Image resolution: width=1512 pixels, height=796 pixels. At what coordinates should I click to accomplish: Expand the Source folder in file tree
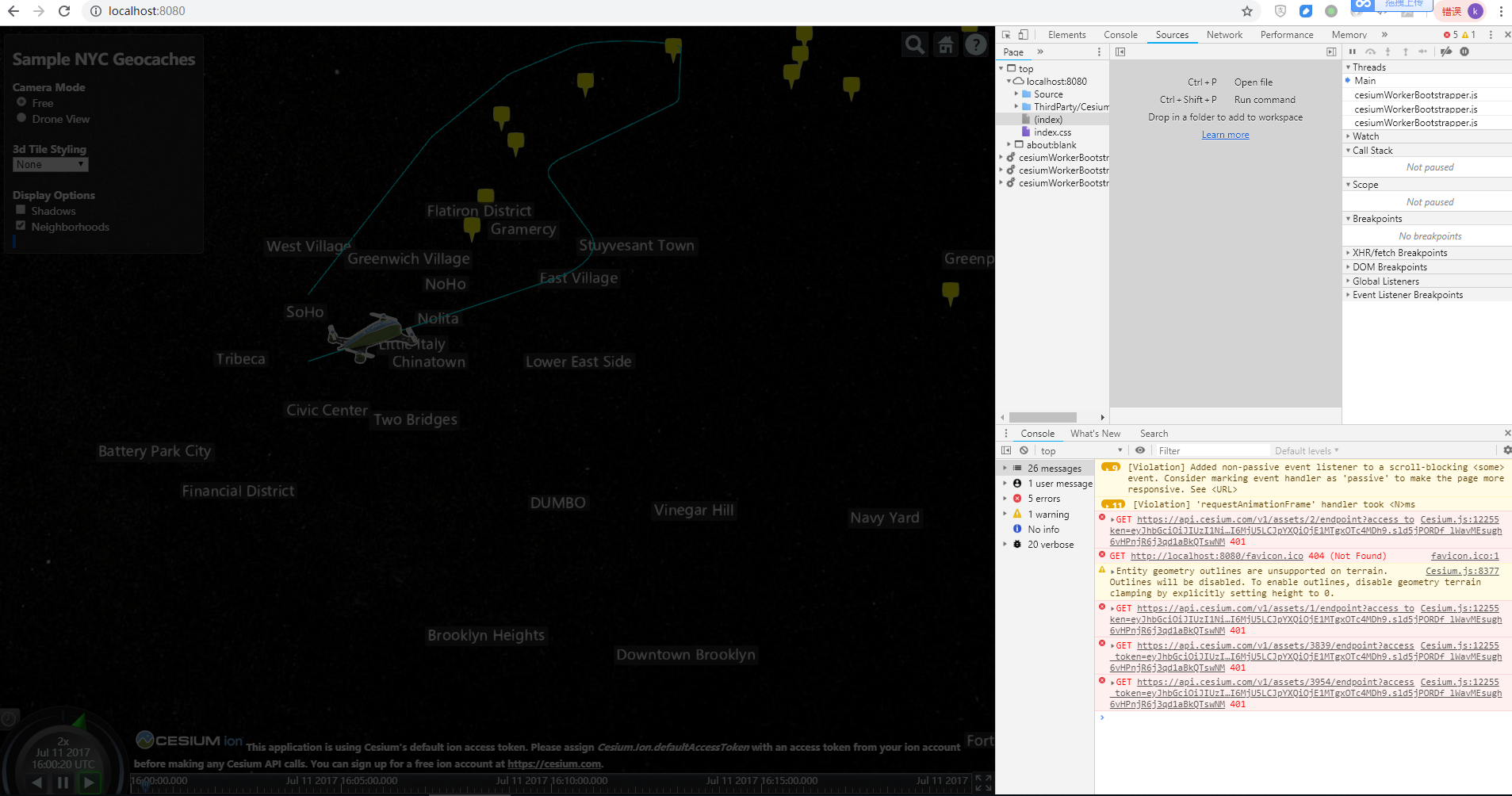[x=1016, y=94]
